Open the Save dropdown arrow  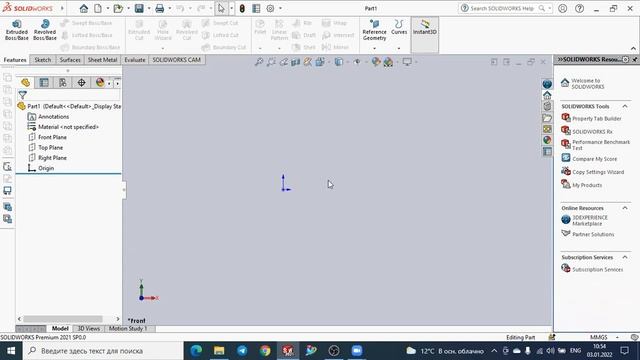149,8
